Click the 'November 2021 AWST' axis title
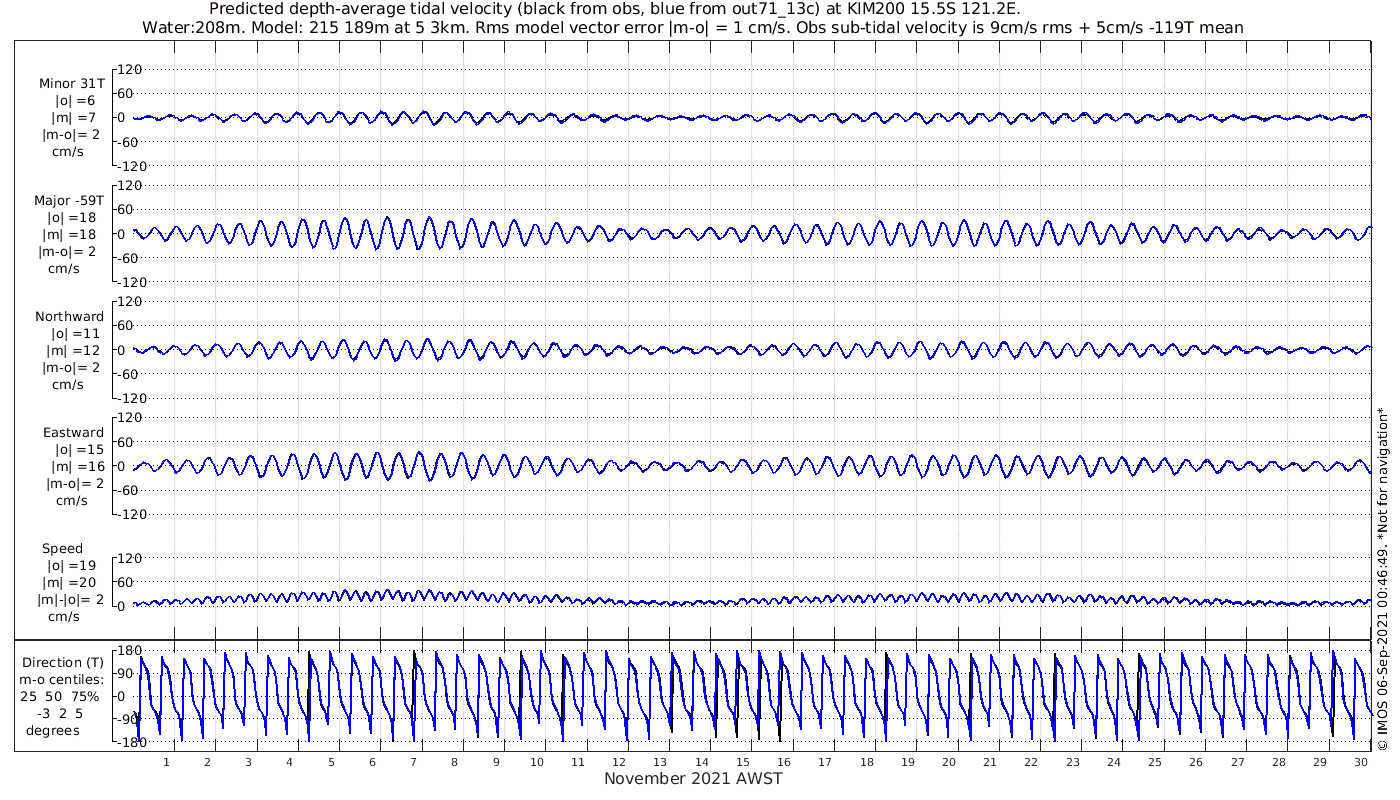This screenshot has height=800, width=1400. point(693,779)
